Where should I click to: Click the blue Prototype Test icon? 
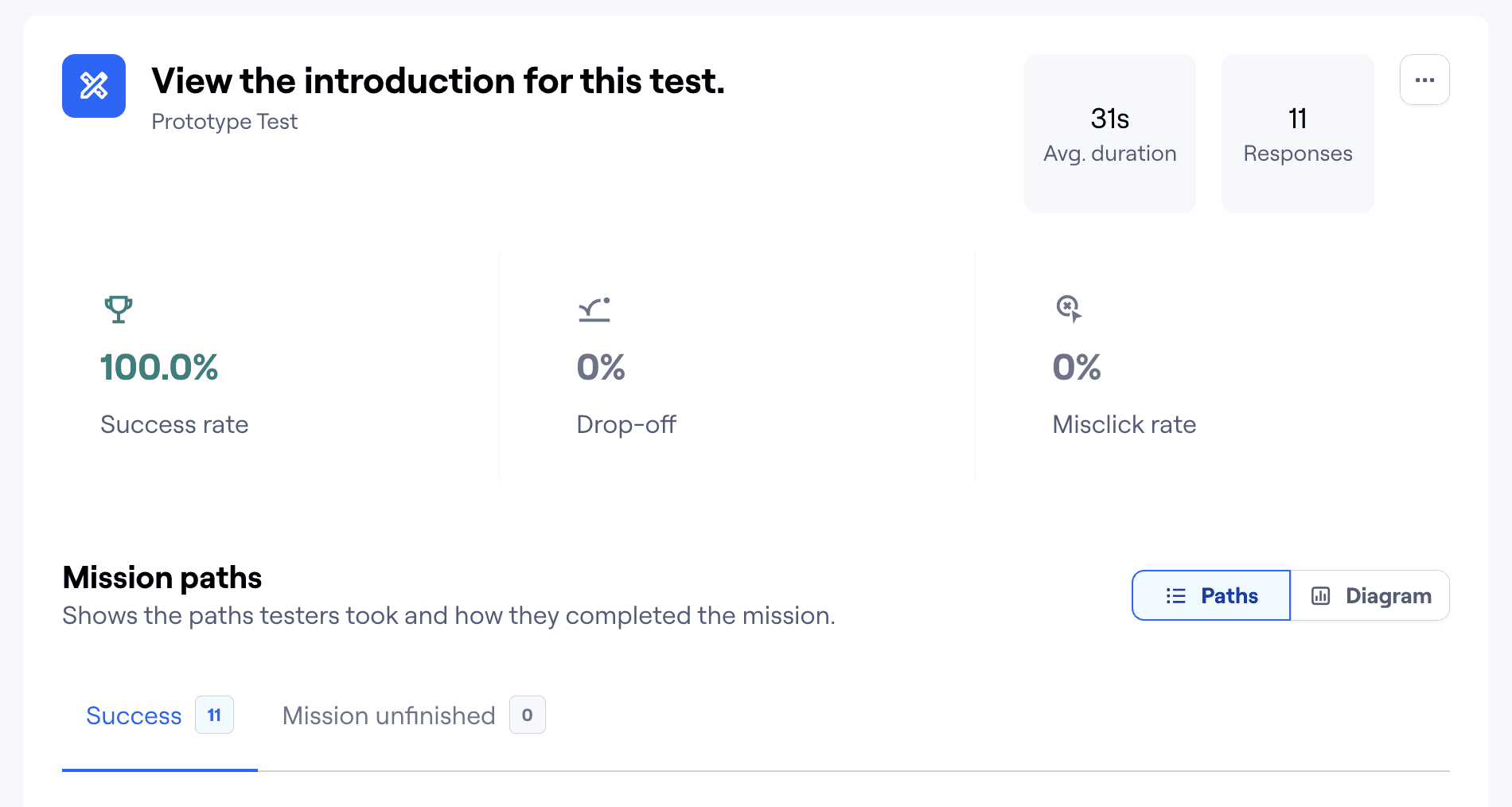coord(94,86)
